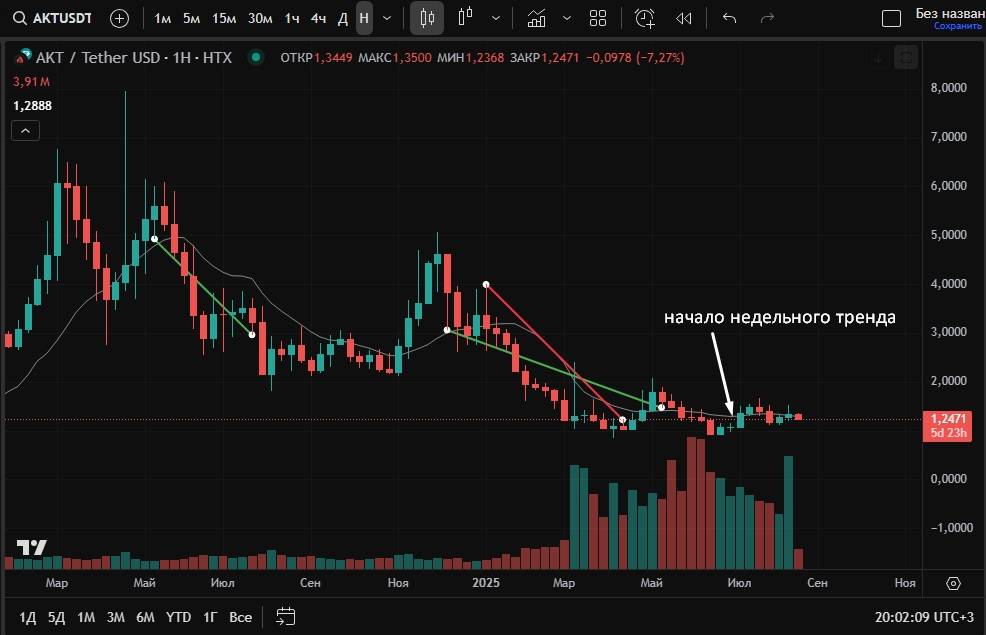Open time axis settings gear icon
The height and width of the screenshot is (635, 986).
(953, 583)
